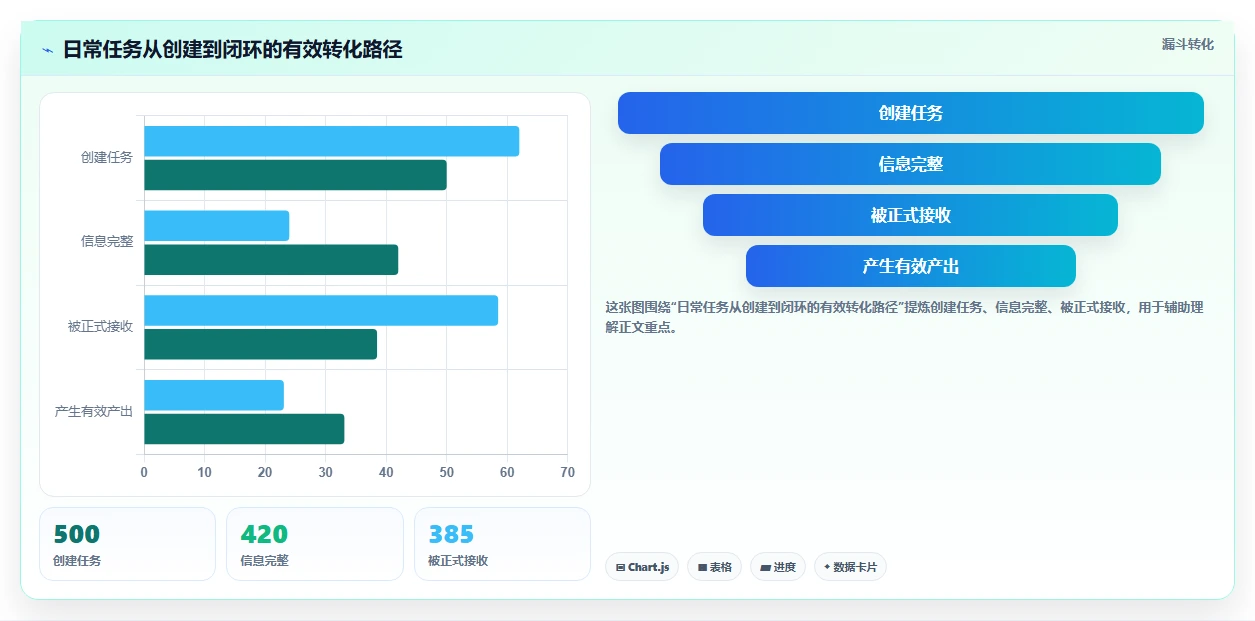
Task: Click the x-axis tick label 40
Action: tap(386, 472)
